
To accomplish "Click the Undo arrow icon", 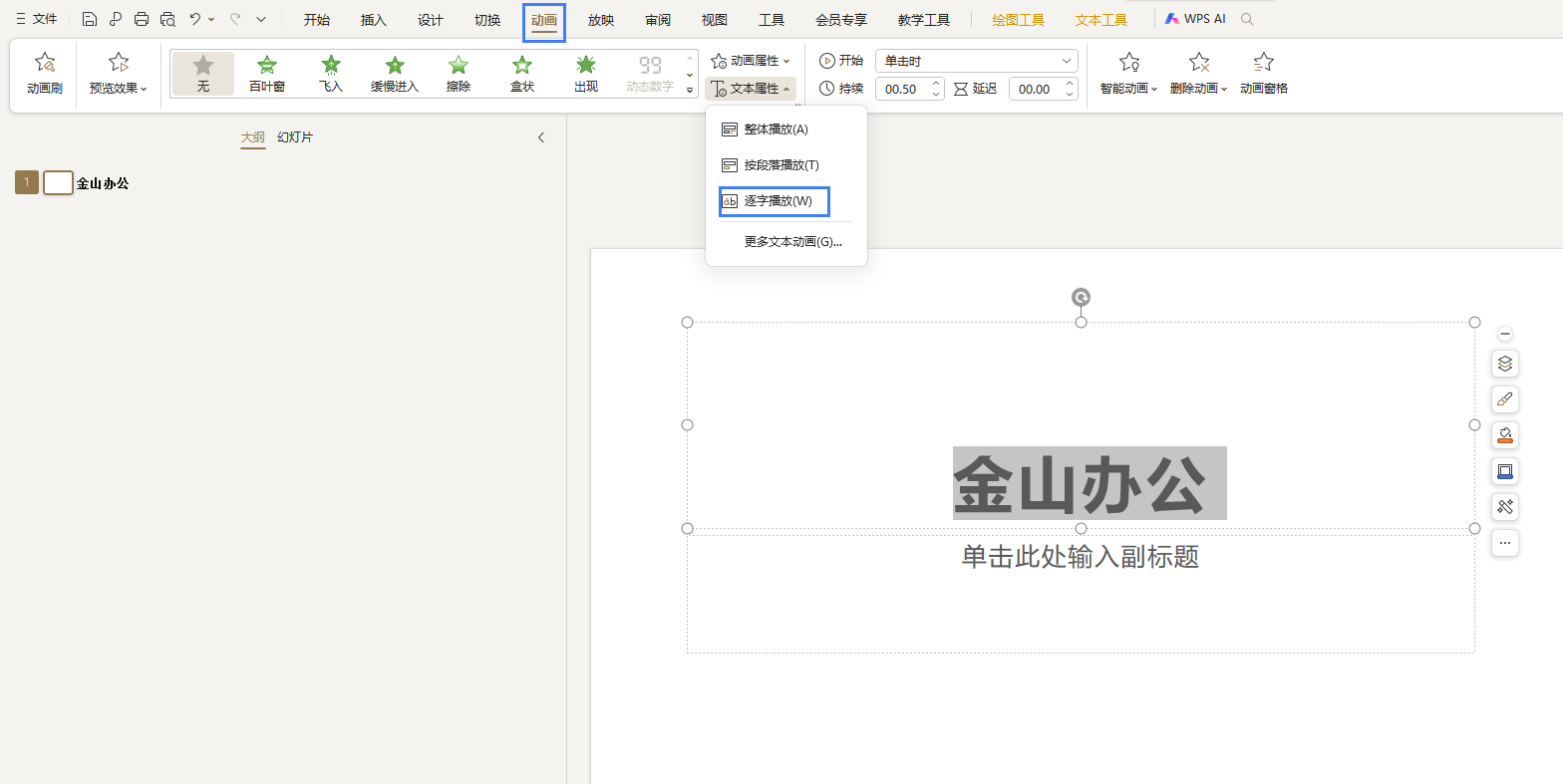I will click(195, 19).
